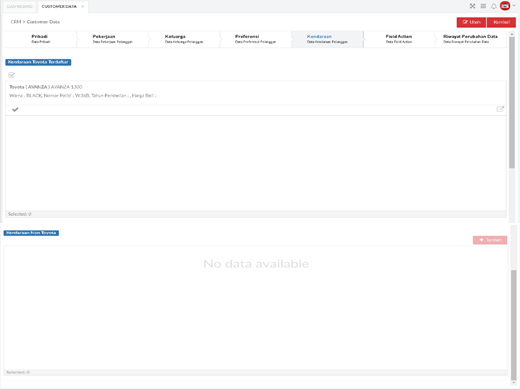Open the Preferensi step tab
The image size is (520, 389).
pyautogui.click(x=256, y=39)
